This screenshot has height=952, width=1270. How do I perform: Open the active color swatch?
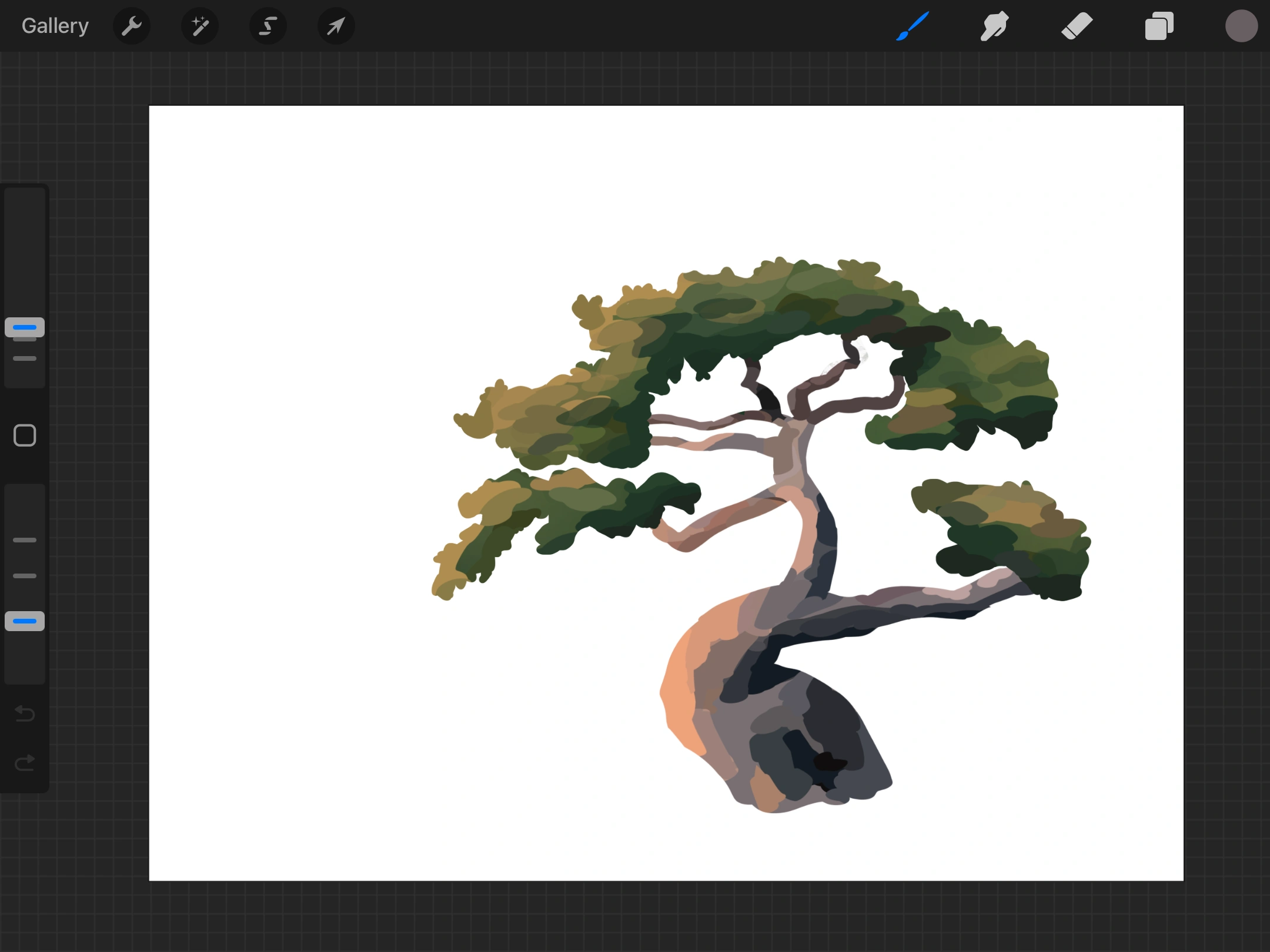(x=1242, y=25)
